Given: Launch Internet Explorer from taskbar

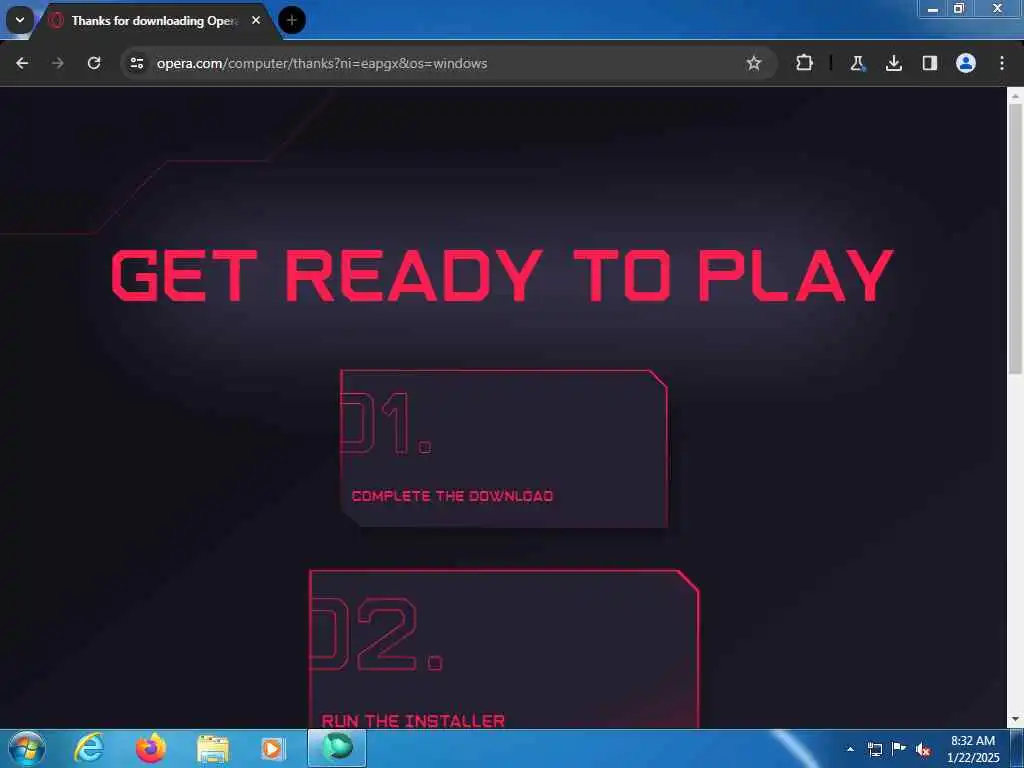Looking at the screenshot, I should (89, 748).
